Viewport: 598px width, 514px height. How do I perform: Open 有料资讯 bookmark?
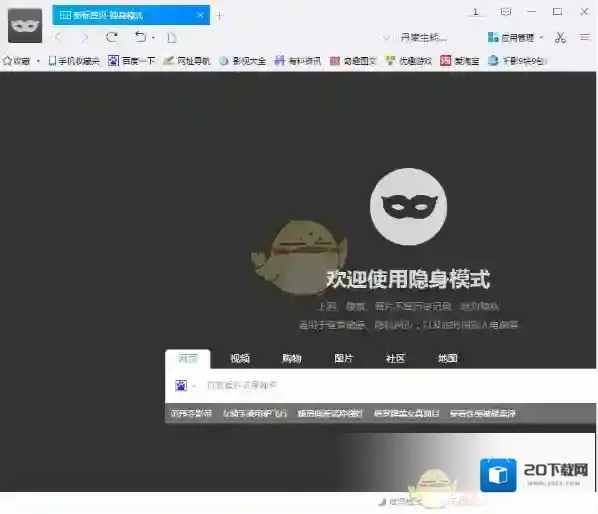(x=298, y=61)
